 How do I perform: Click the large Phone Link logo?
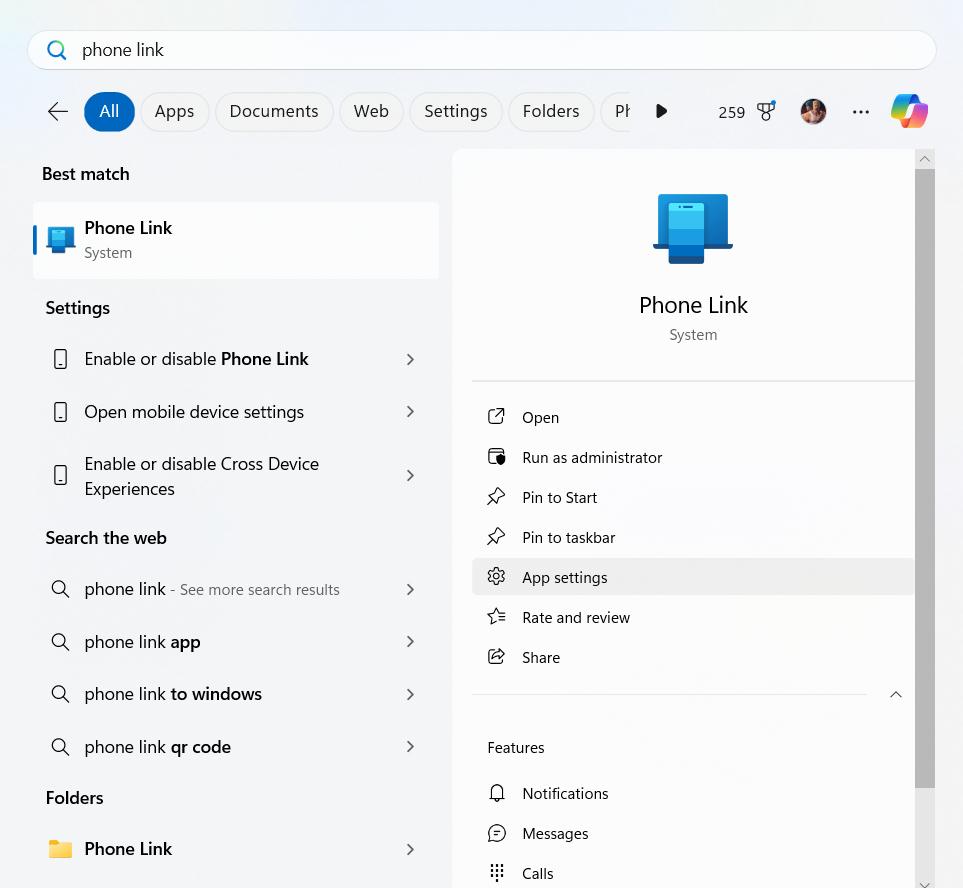(x=692, y=228)
